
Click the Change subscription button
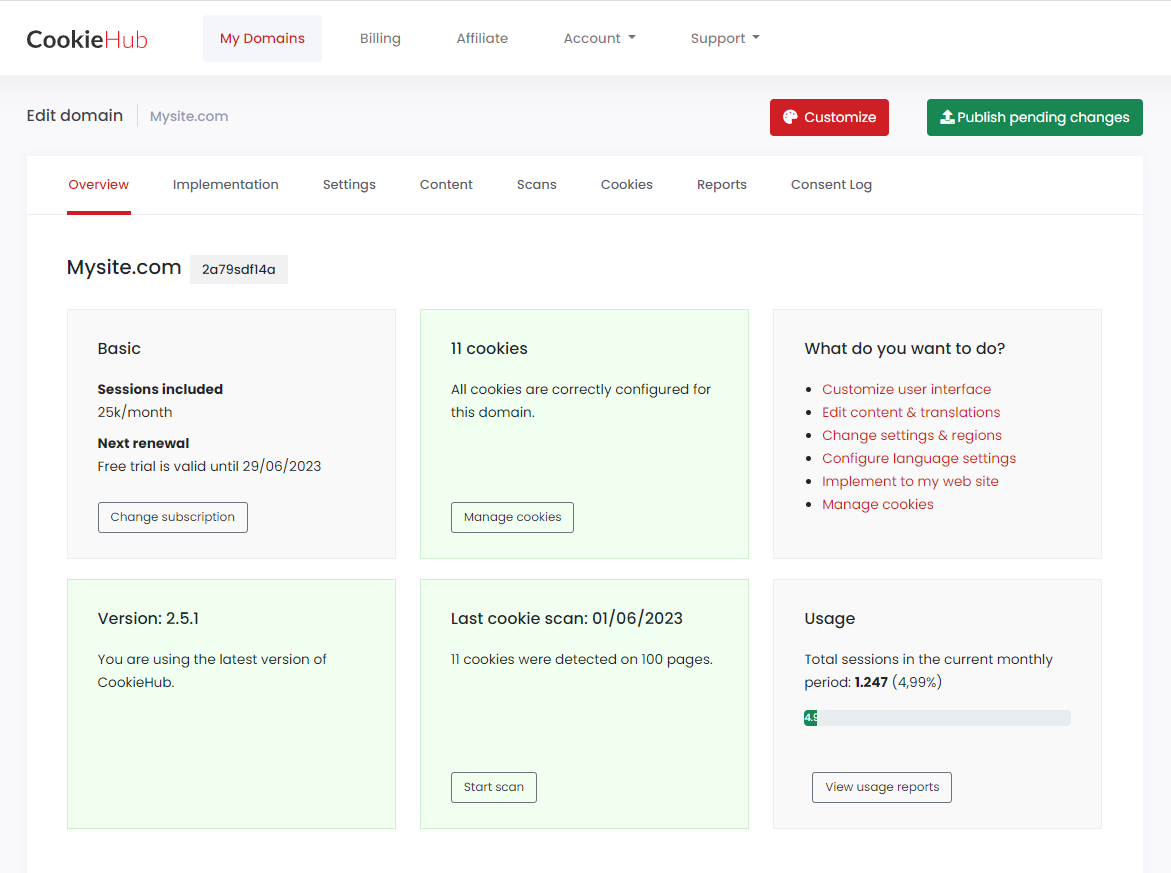point(173,517)
